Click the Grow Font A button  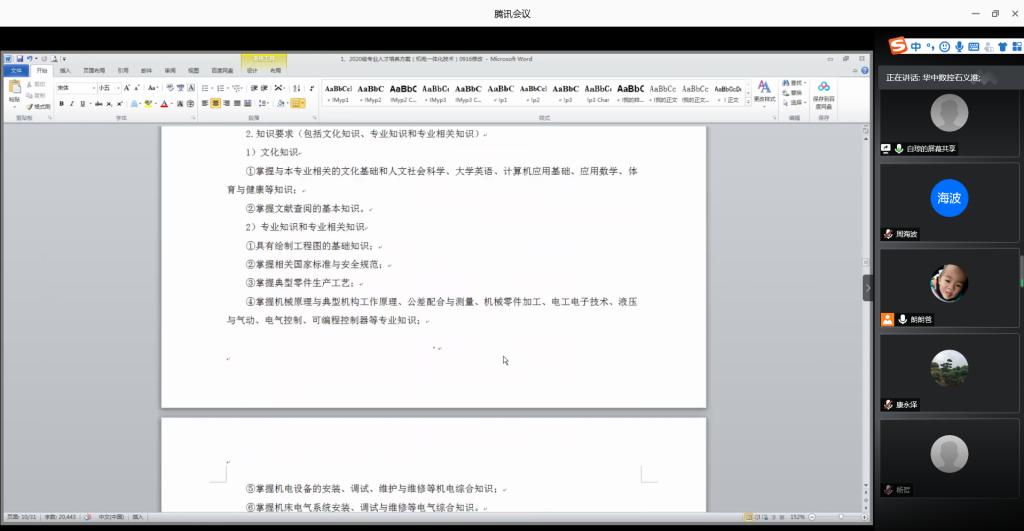point(127,88)
